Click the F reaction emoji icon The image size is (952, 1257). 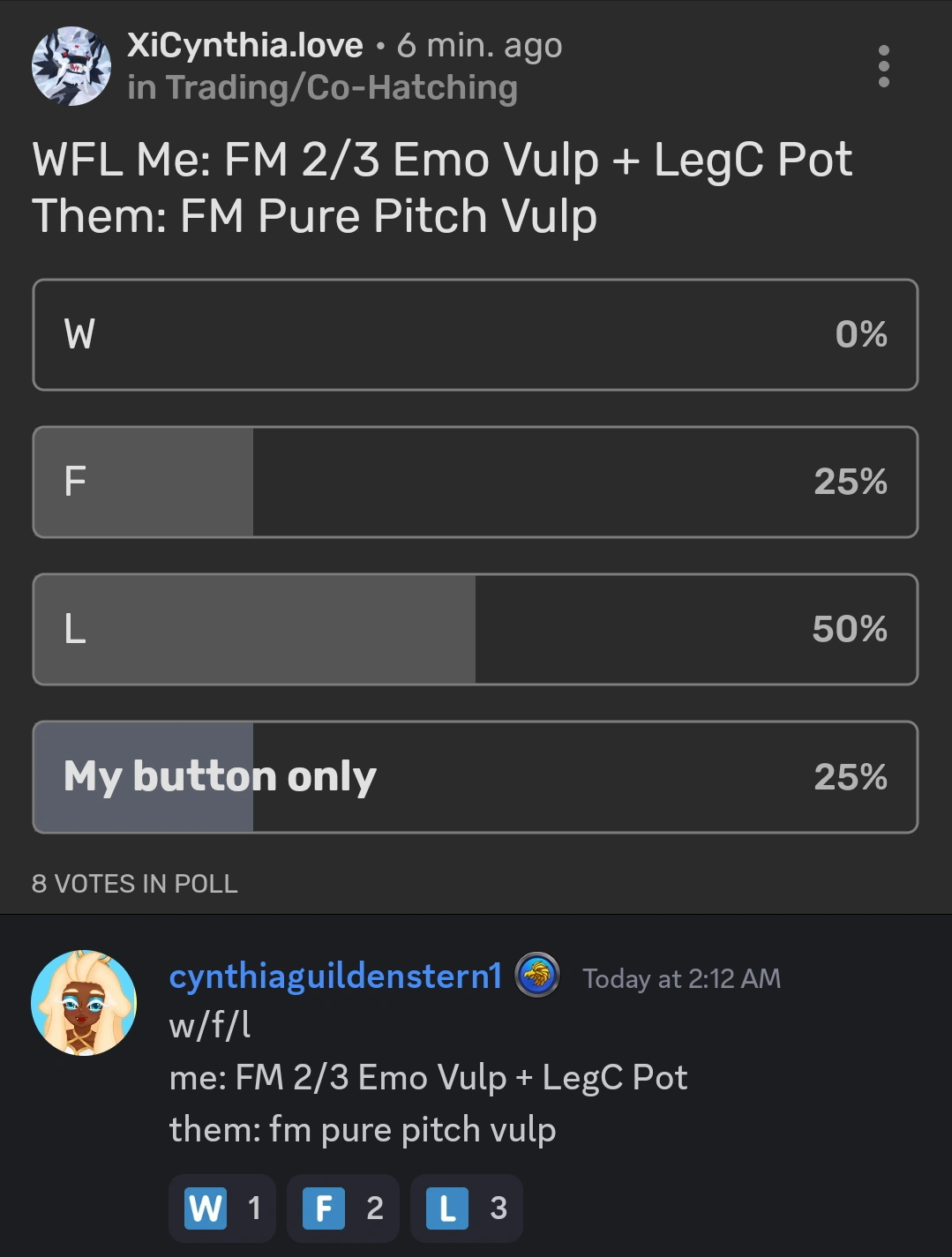coord(326,1208)
